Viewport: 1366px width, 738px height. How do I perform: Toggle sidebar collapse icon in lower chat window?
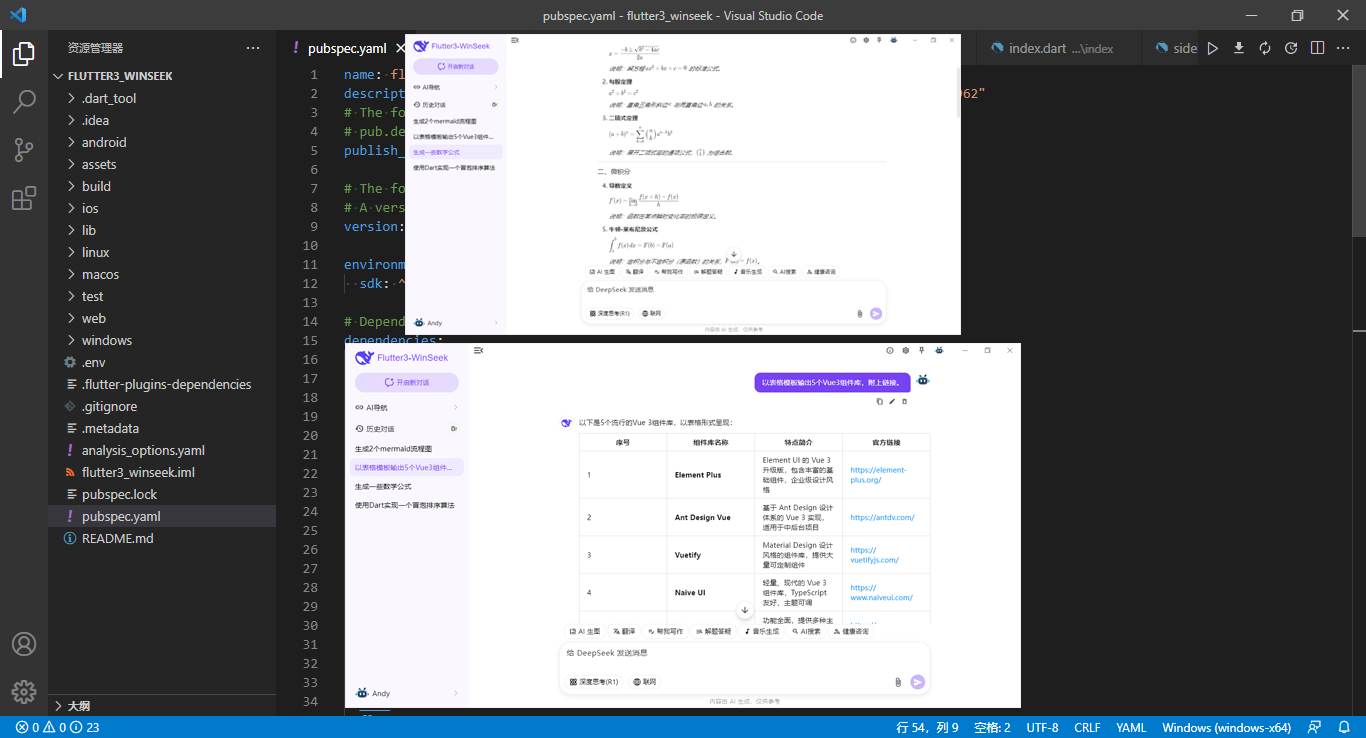click(x=479, y=351)
